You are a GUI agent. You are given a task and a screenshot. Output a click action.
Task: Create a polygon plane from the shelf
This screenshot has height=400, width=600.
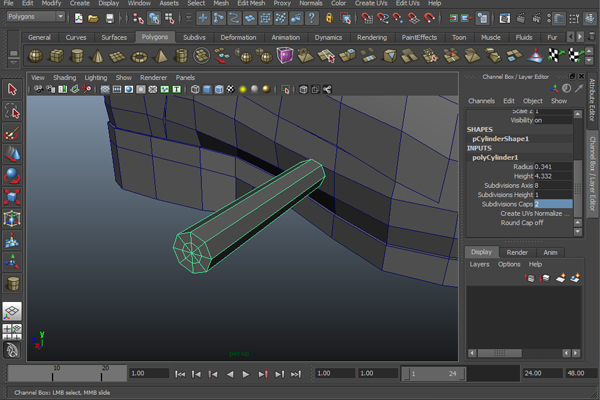[x=117, y=57]
